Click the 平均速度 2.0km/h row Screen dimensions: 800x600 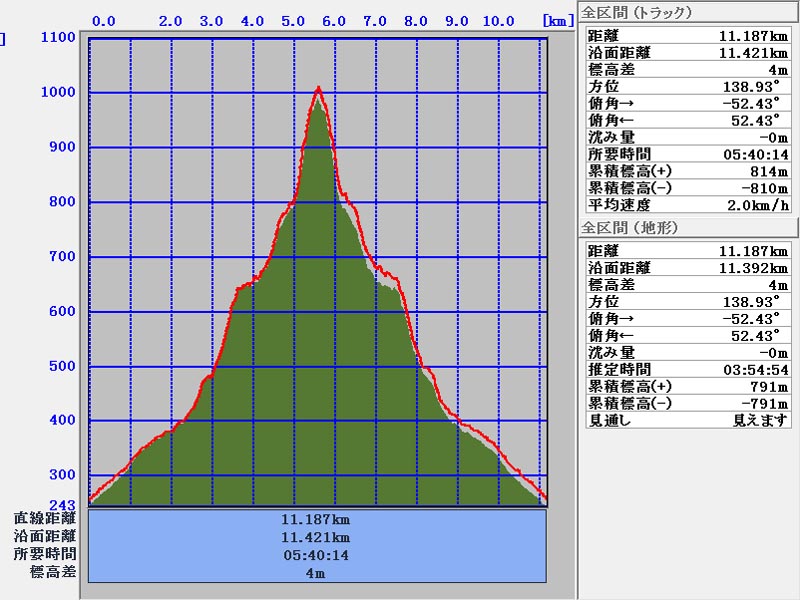[687, 205]
